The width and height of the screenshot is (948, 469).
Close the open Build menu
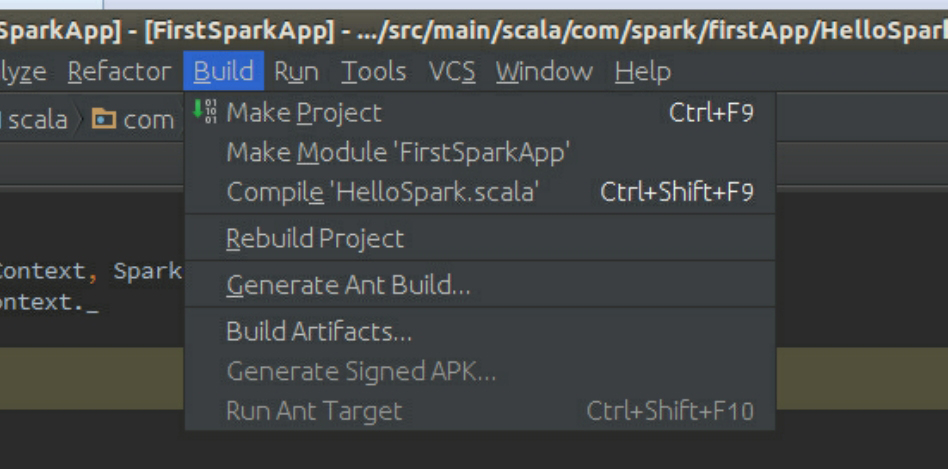(223, 72)
